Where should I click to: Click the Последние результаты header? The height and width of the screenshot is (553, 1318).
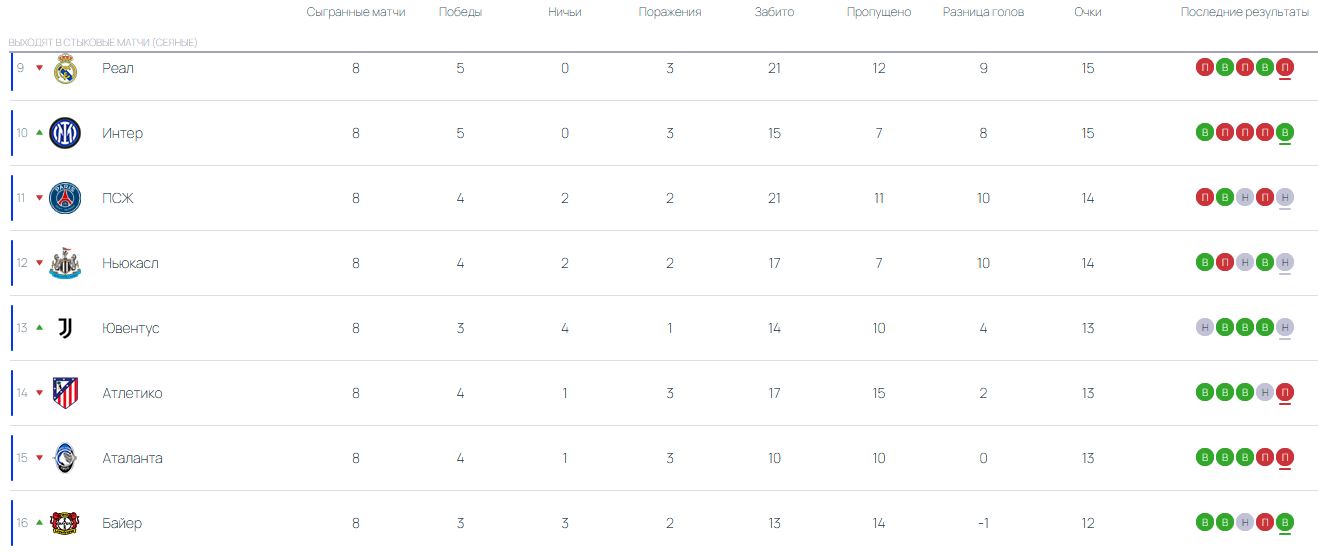point(1244,12)
